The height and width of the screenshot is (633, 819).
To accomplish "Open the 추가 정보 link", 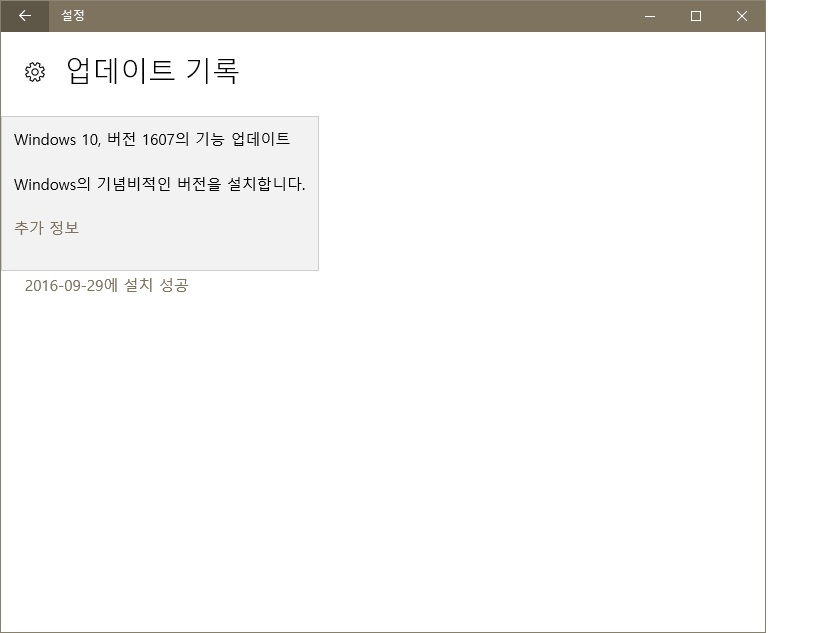I will tap(46, 228).
